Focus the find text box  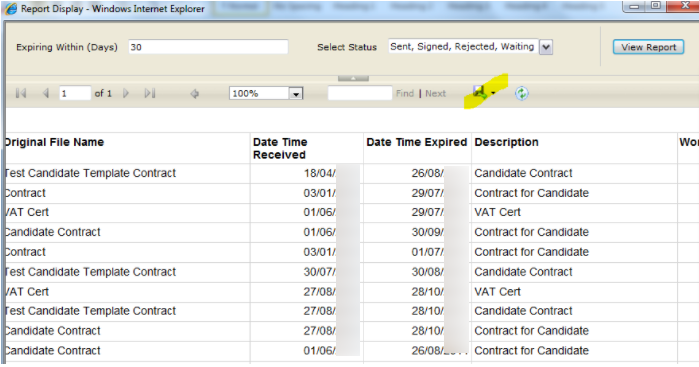360,93
